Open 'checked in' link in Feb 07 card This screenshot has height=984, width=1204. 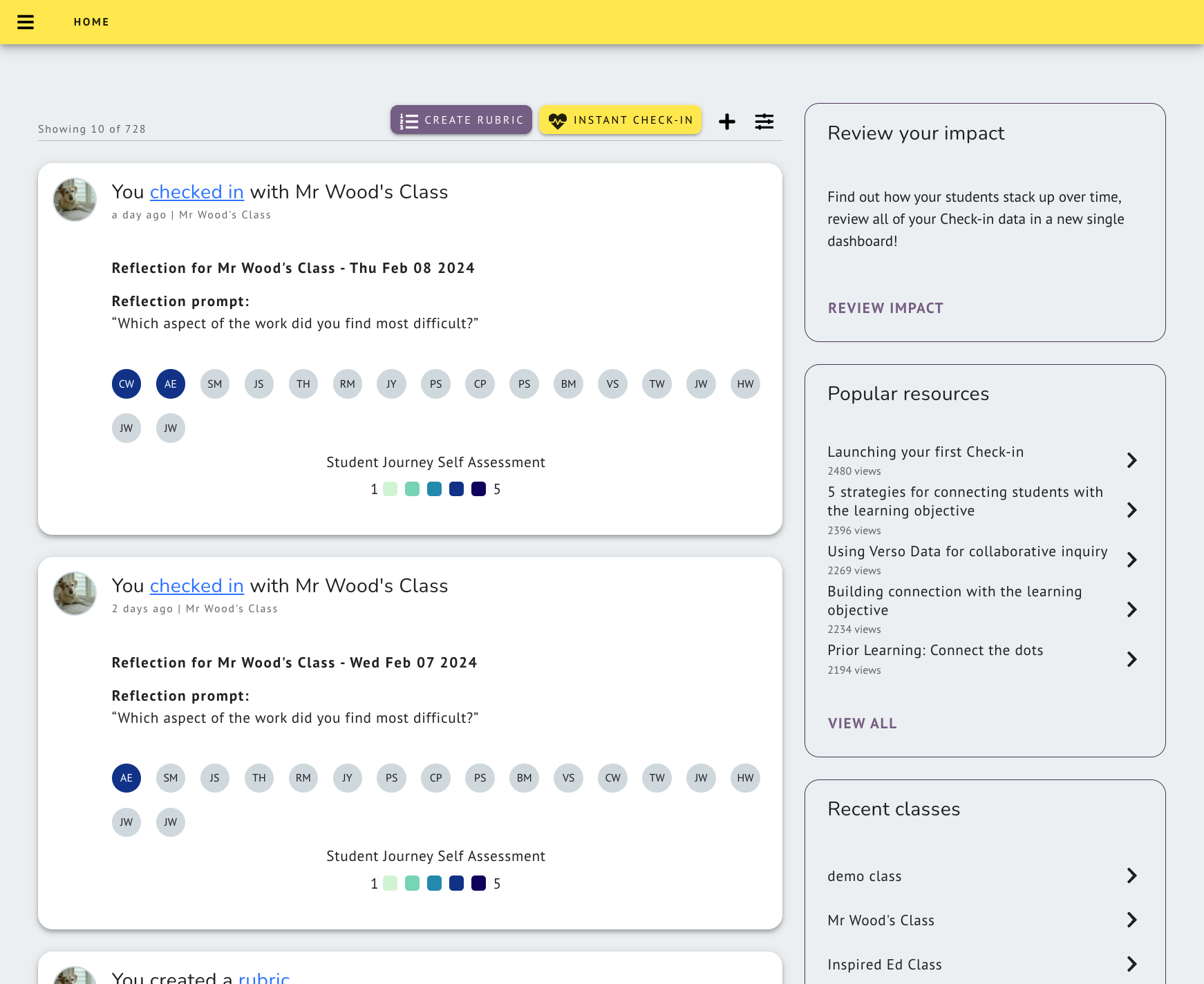(197, 586)
